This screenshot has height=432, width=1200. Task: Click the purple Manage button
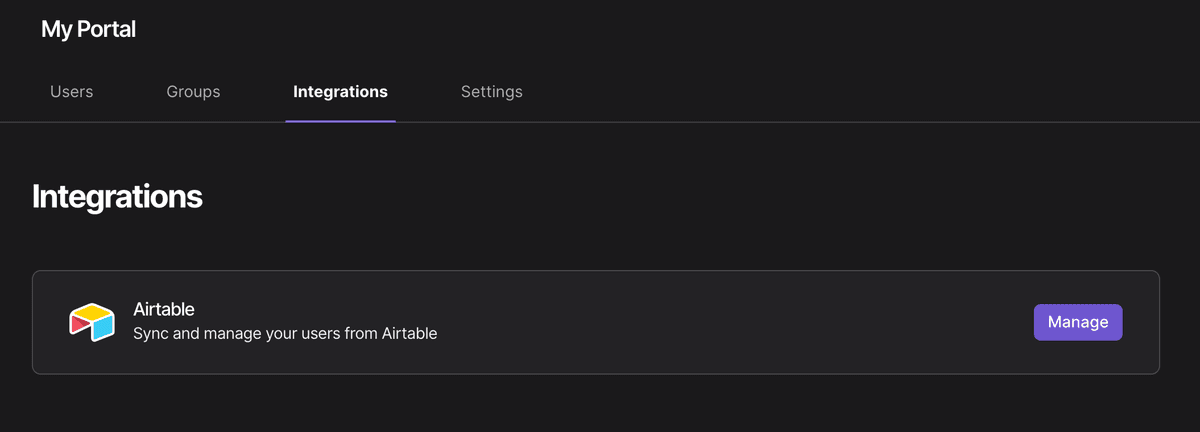[1078, 322]
